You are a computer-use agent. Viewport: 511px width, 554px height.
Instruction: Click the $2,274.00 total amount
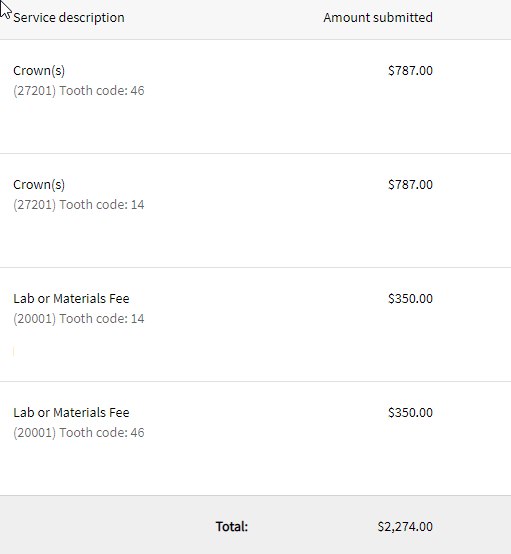tap(405, 527)
